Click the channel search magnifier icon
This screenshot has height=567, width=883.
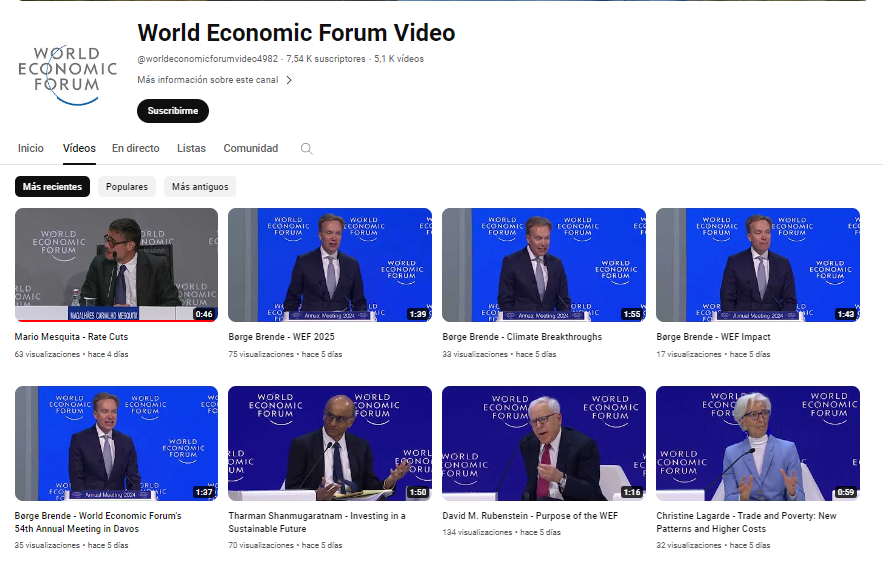(x=306, y=149)
